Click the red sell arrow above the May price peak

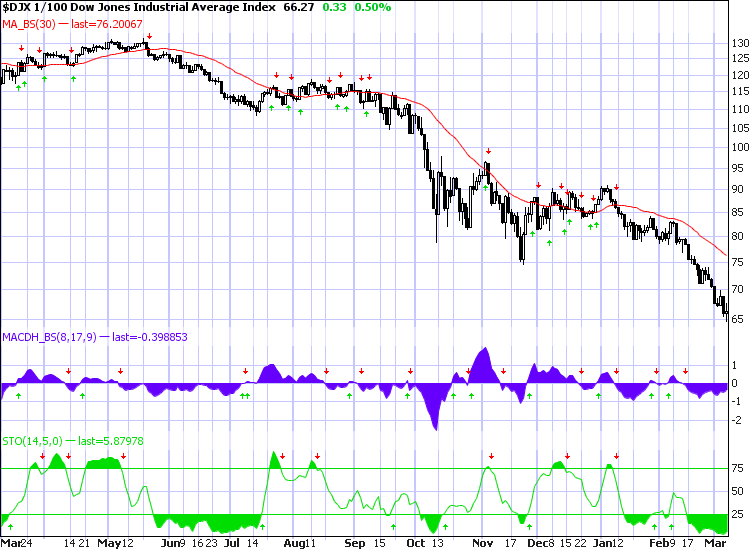pyautogui.click(x=149, y=38)
